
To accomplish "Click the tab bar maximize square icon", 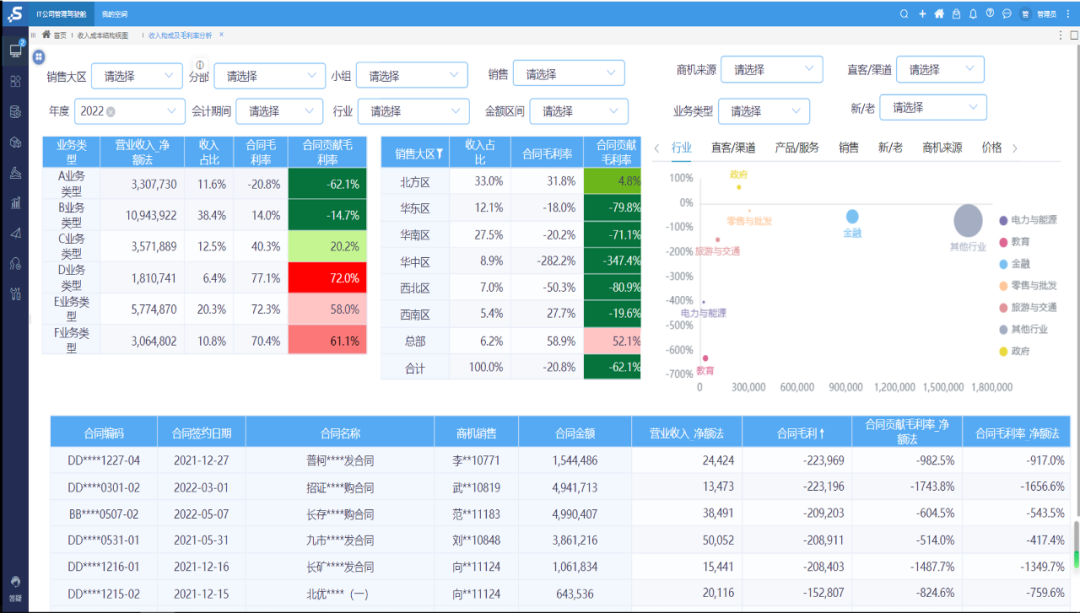I will click(x=1074, y=35).
